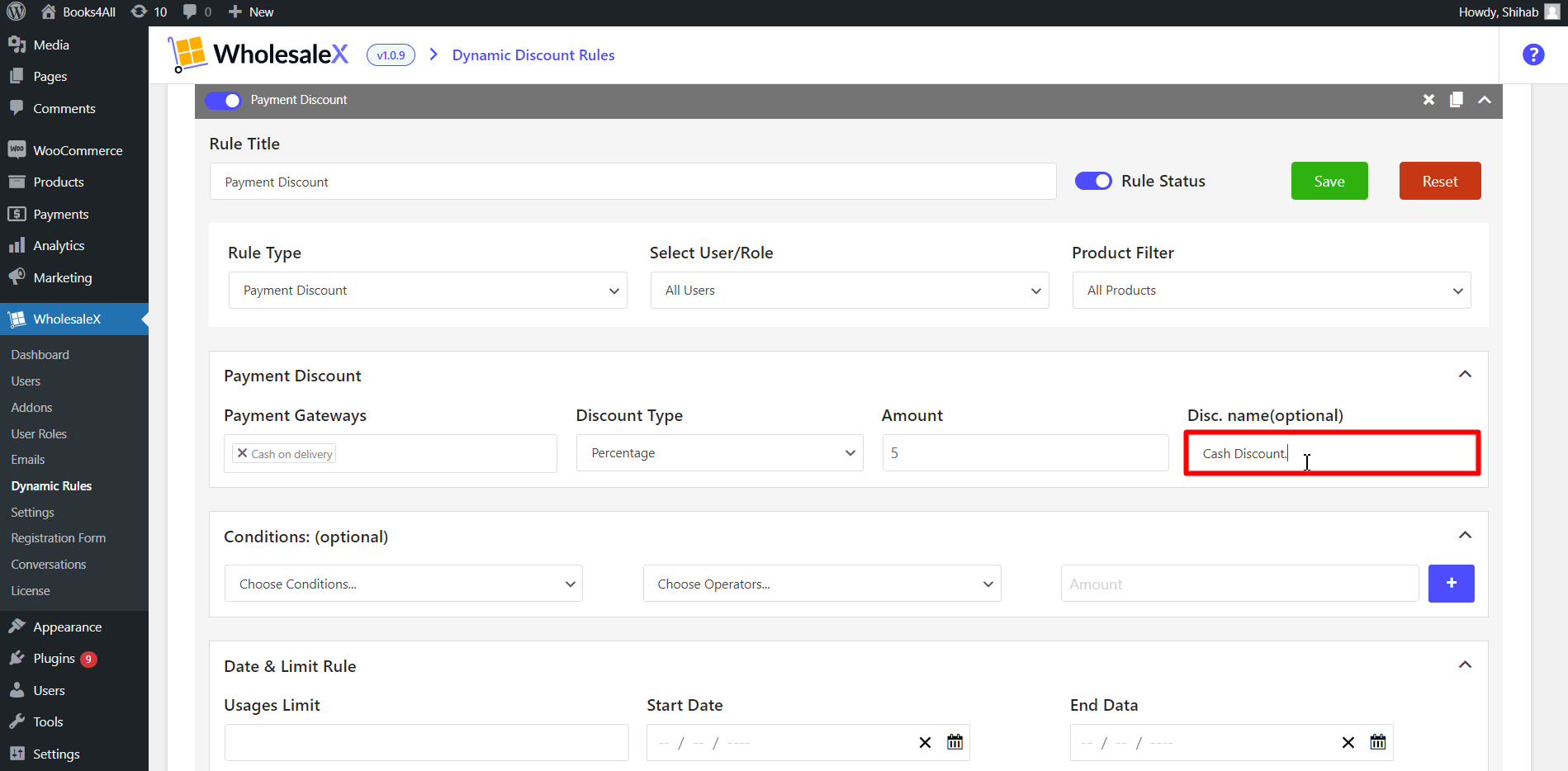Duplicate rule with copy icon
Image resolution: width=1568 pixels, height=771 pixels.
(x=1457, y=100)
